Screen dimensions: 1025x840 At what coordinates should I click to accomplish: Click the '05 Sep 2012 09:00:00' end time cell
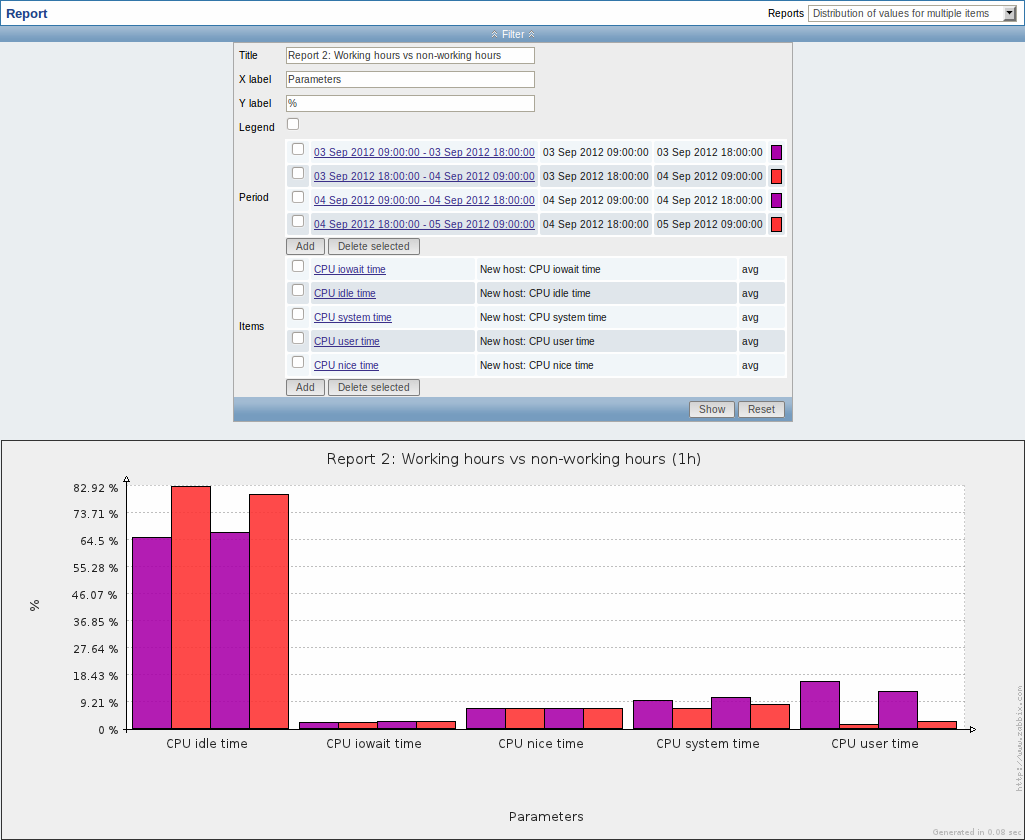pyautogui.click(x=710, y=224)
